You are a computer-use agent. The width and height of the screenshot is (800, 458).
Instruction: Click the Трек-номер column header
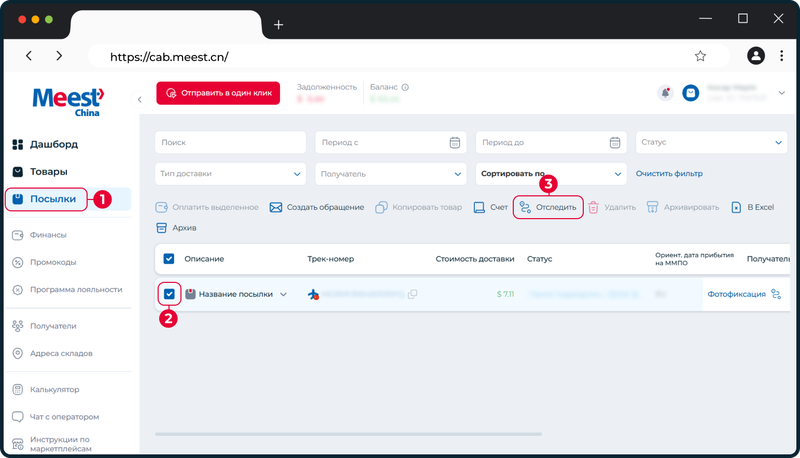[x=331, y=259]
